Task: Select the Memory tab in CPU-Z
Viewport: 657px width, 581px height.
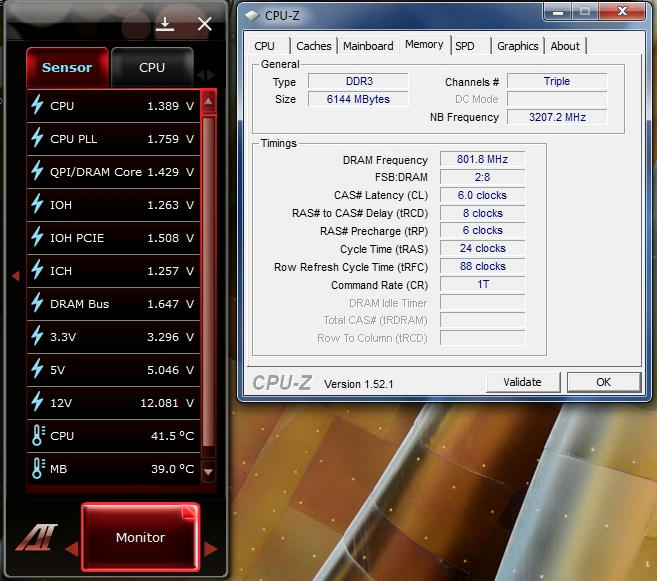Action: point(424,44)
